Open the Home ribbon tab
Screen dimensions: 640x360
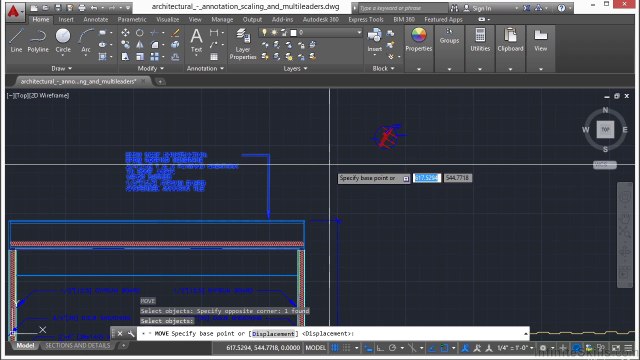tap(40, 20)
